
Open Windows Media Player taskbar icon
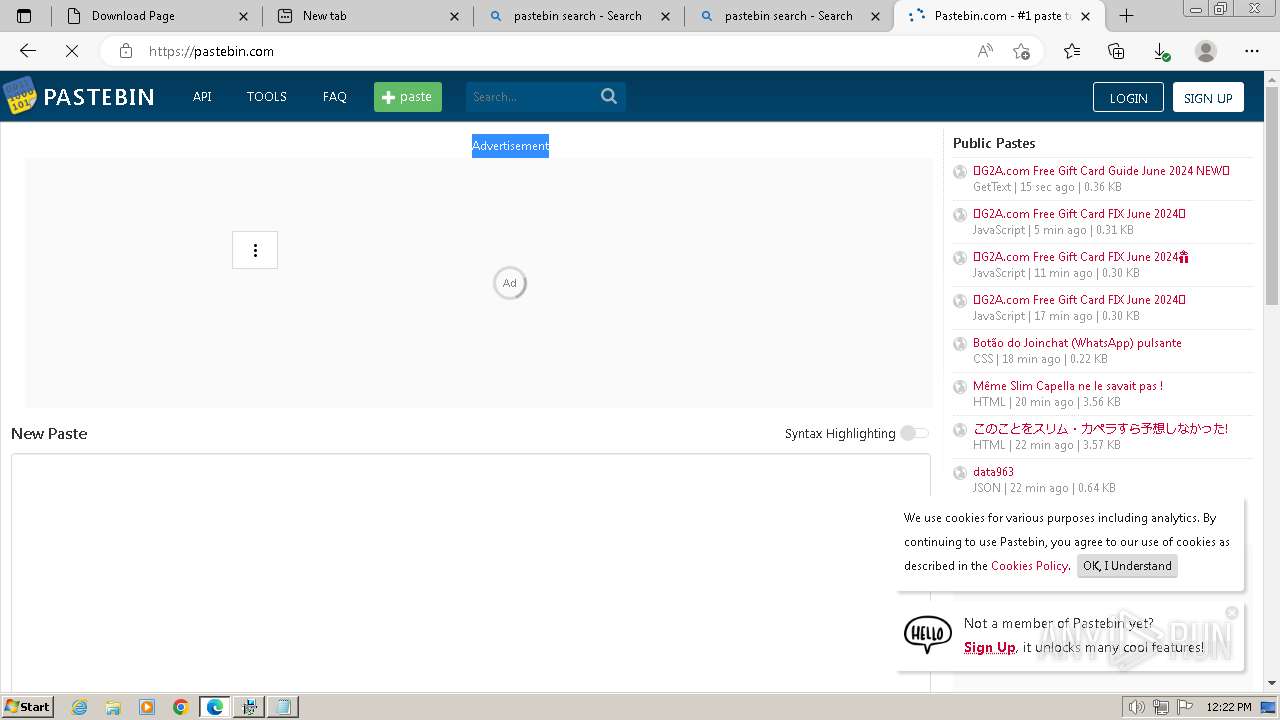147,707
